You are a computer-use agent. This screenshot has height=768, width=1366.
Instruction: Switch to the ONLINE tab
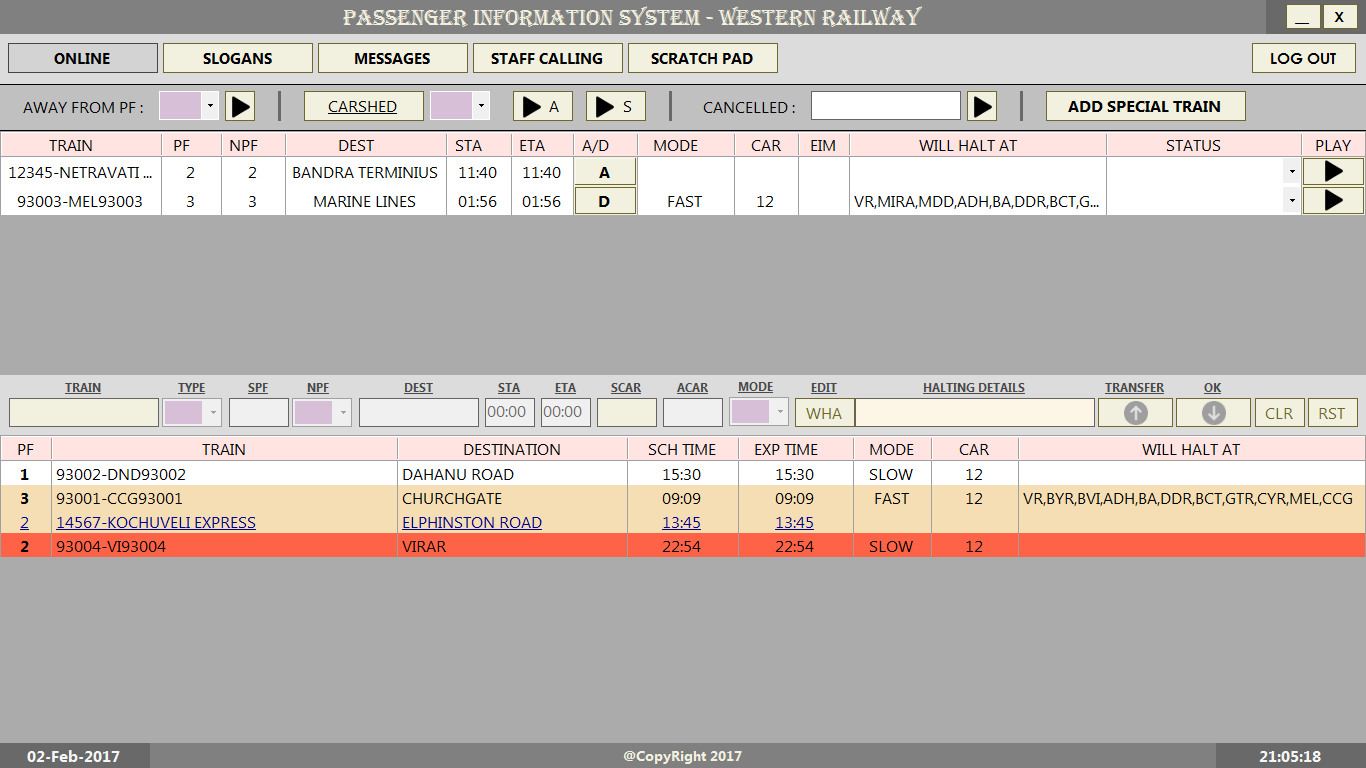click(x=82, y=58)
